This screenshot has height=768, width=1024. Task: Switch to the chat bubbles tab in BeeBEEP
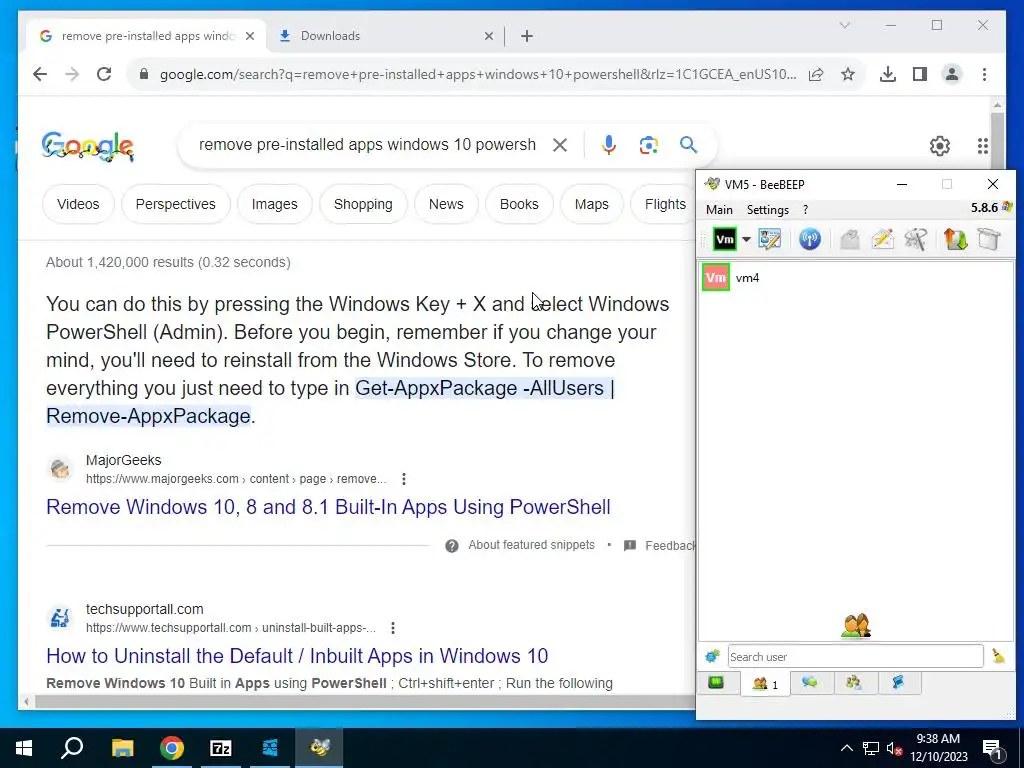[810, 683]
